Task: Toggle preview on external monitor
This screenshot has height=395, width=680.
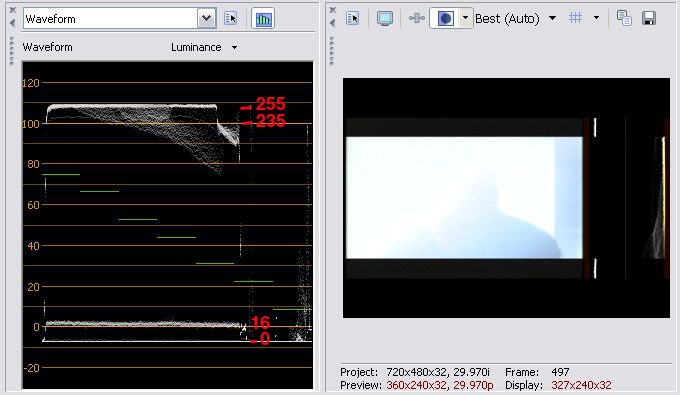Action: (x=385, y=18)
